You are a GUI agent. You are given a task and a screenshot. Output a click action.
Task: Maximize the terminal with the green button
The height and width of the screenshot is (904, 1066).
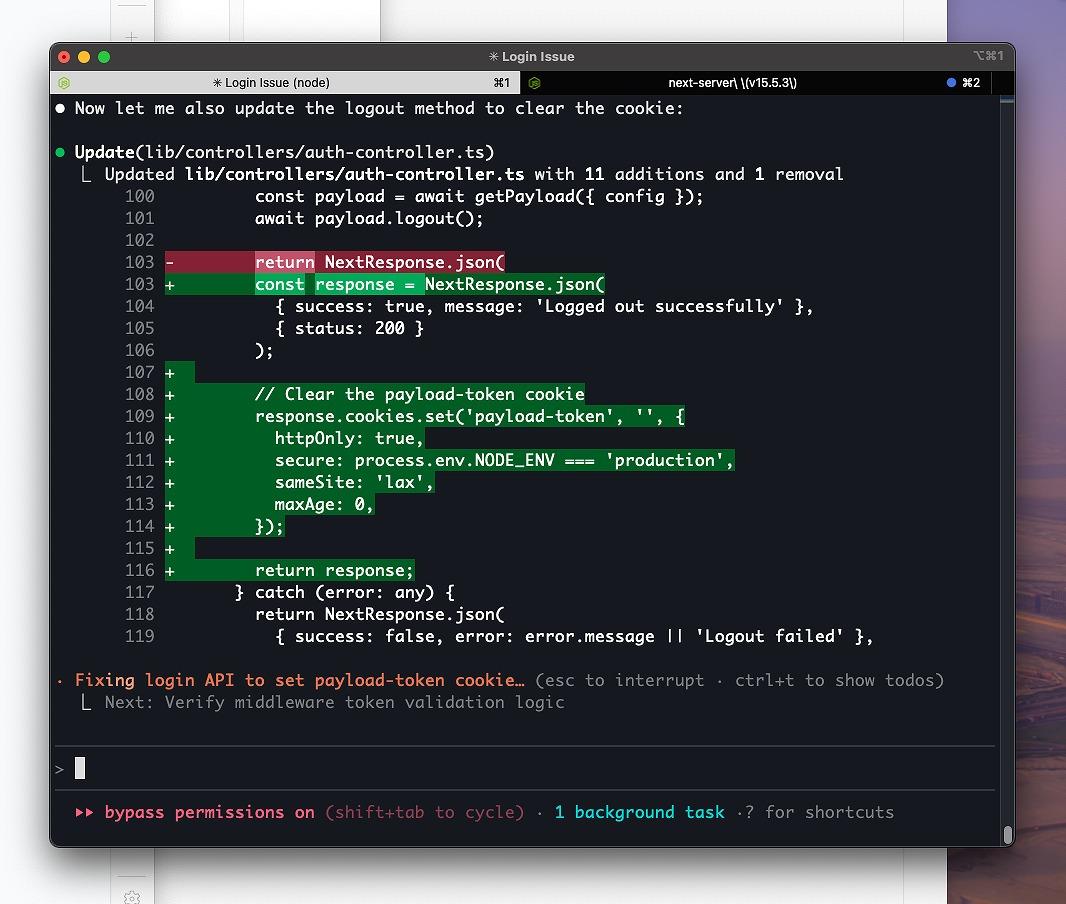tap(104, 57)
